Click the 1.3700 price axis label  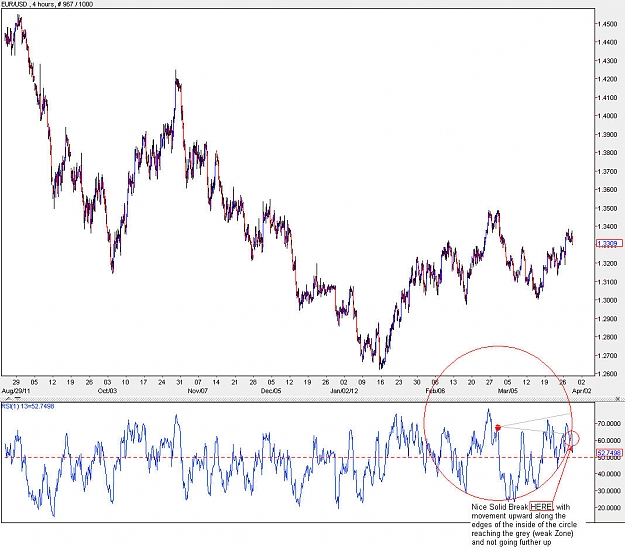pyautogui.click(x=608, y=171)
